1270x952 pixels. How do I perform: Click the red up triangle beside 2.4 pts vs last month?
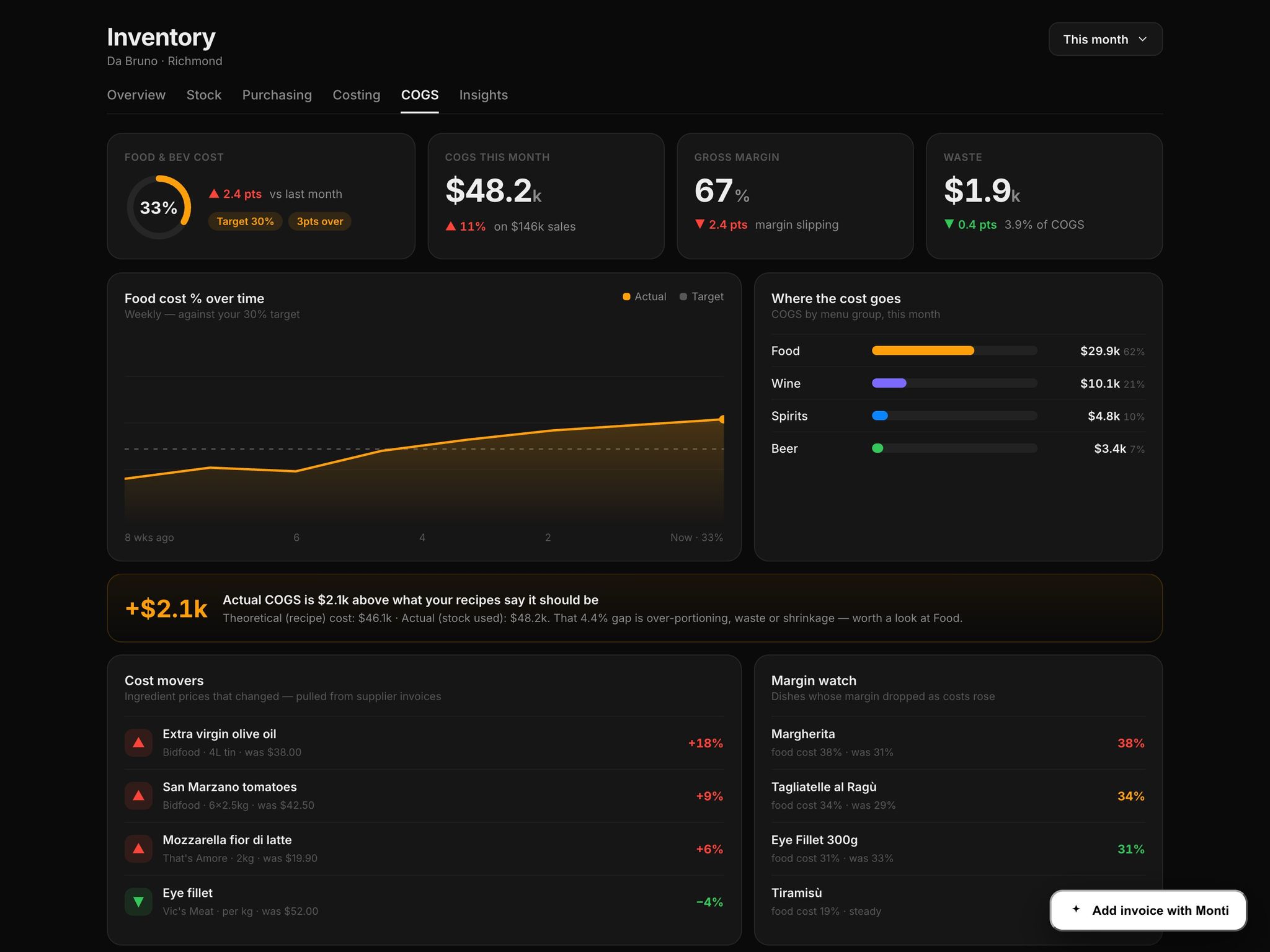pos(214,194)
